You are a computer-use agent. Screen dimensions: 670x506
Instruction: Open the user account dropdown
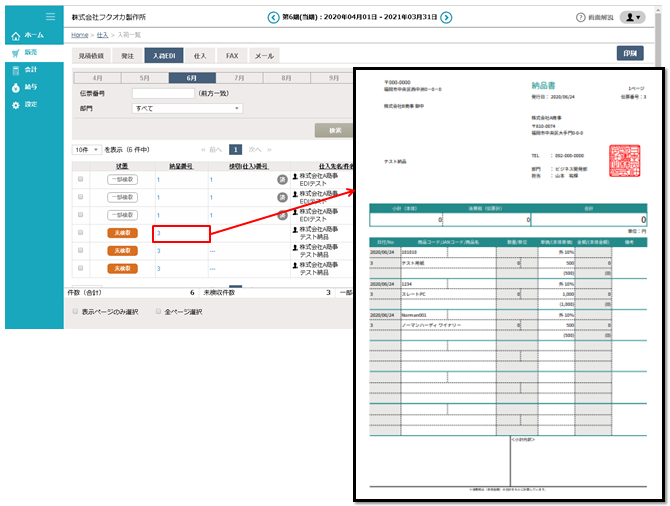point(632,18)
